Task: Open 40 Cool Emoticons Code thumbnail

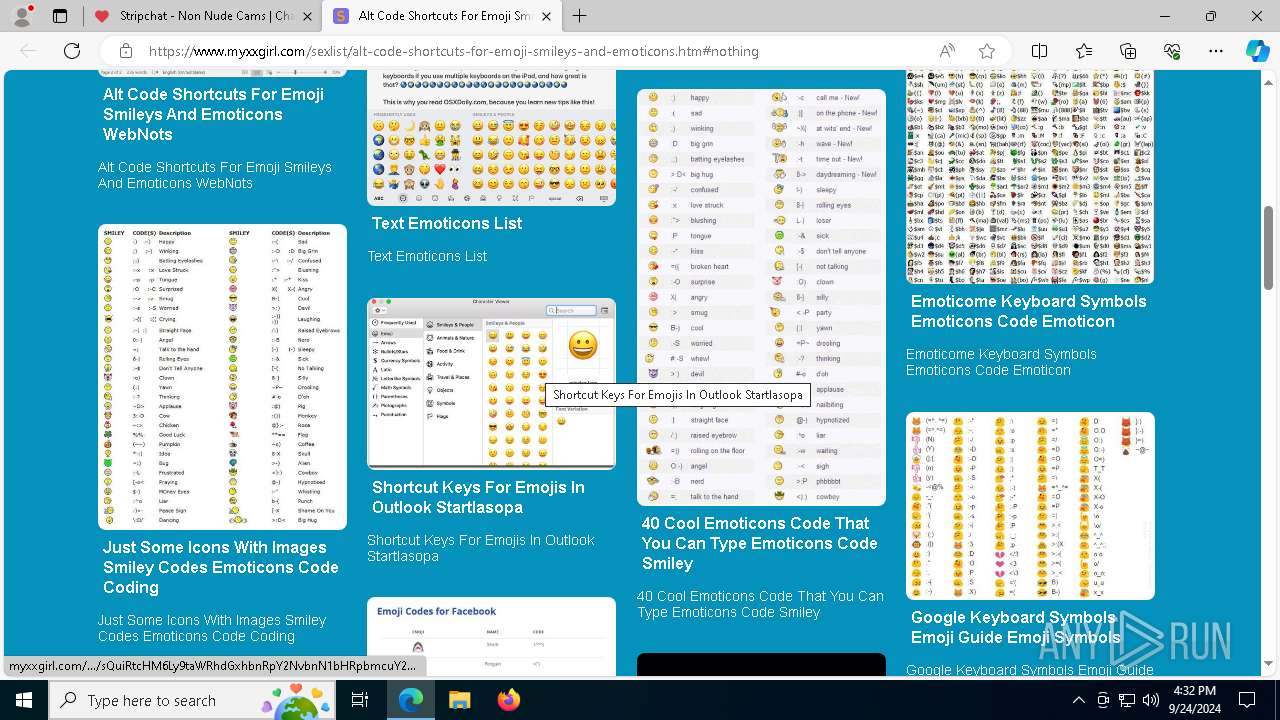Action: click(761, 297)
